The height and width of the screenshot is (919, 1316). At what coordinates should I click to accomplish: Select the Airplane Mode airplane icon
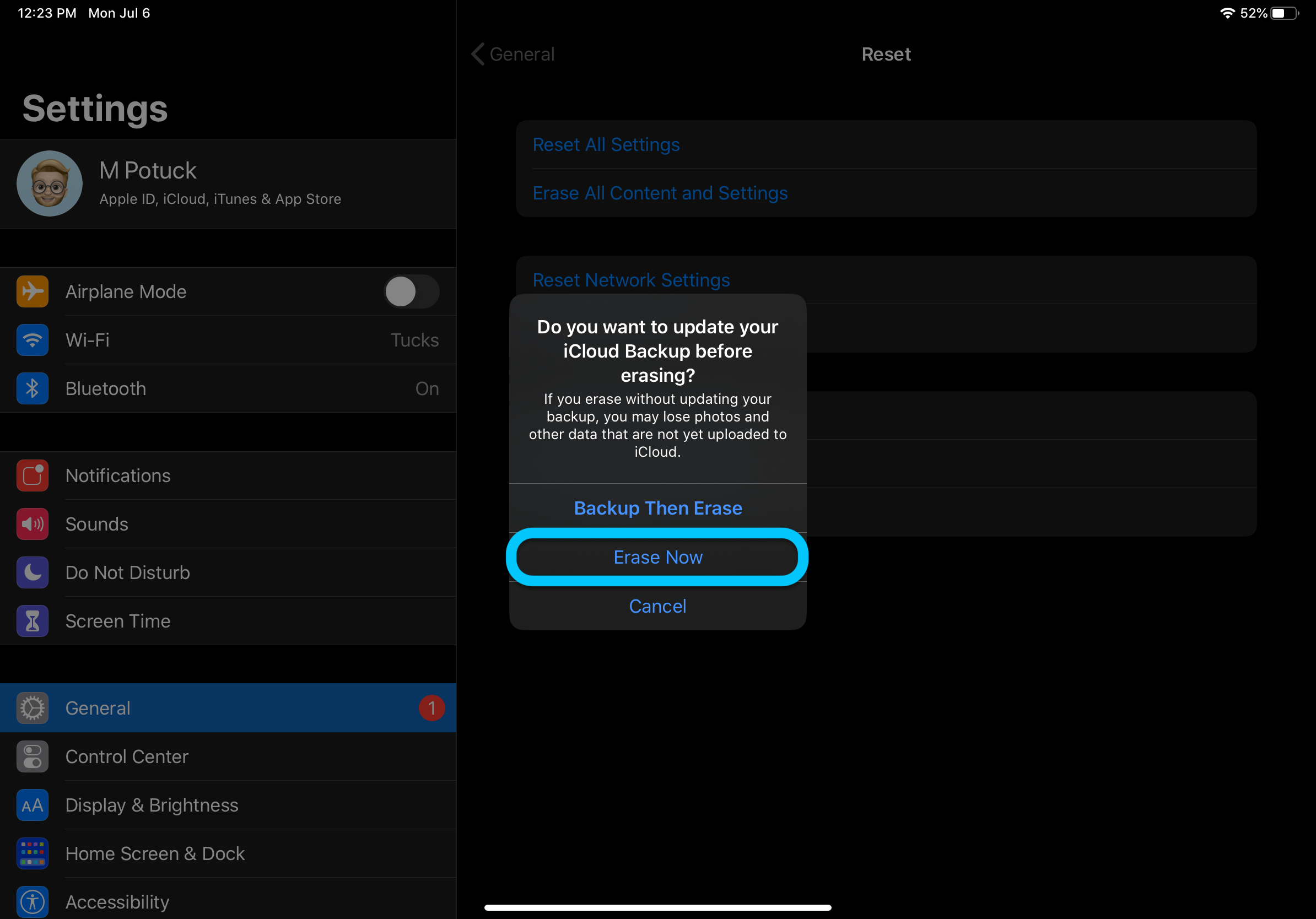point(33,291)
